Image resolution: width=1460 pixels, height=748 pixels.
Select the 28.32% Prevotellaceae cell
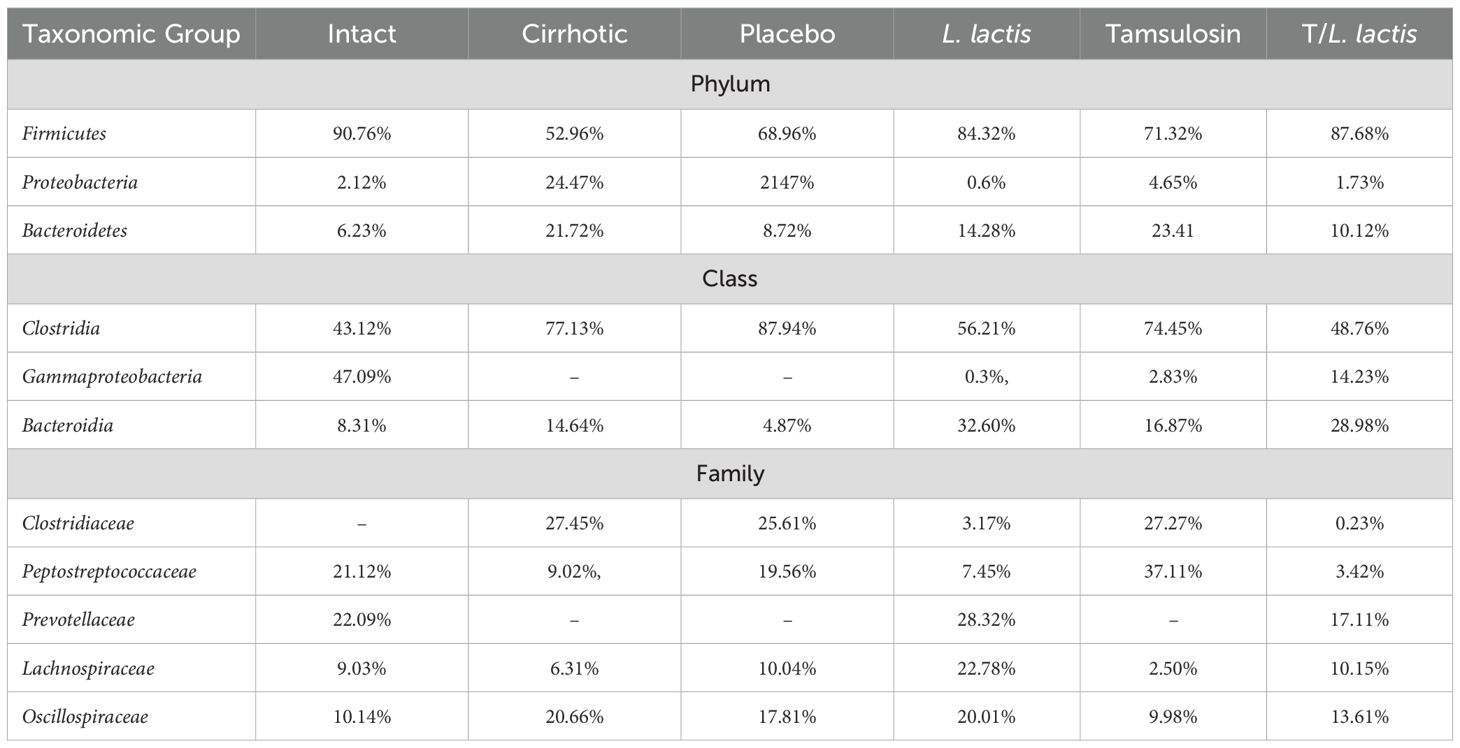(986, 620)
